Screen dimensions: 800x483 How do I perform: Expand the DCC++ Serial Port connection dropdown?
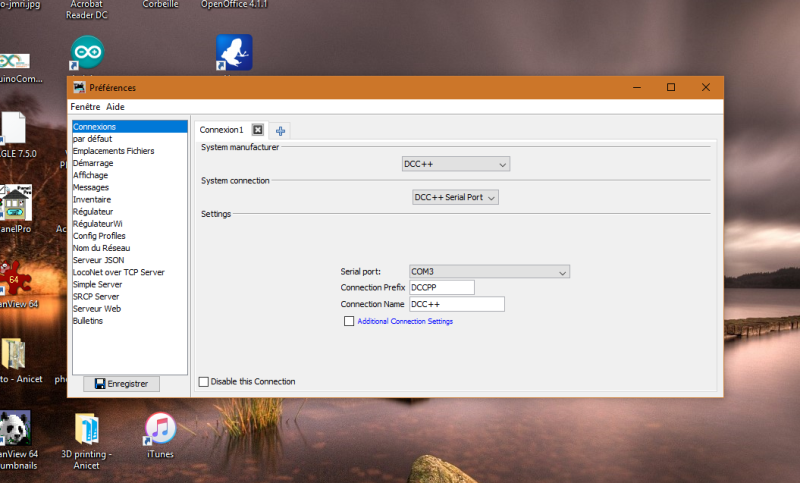coord(455,197)
